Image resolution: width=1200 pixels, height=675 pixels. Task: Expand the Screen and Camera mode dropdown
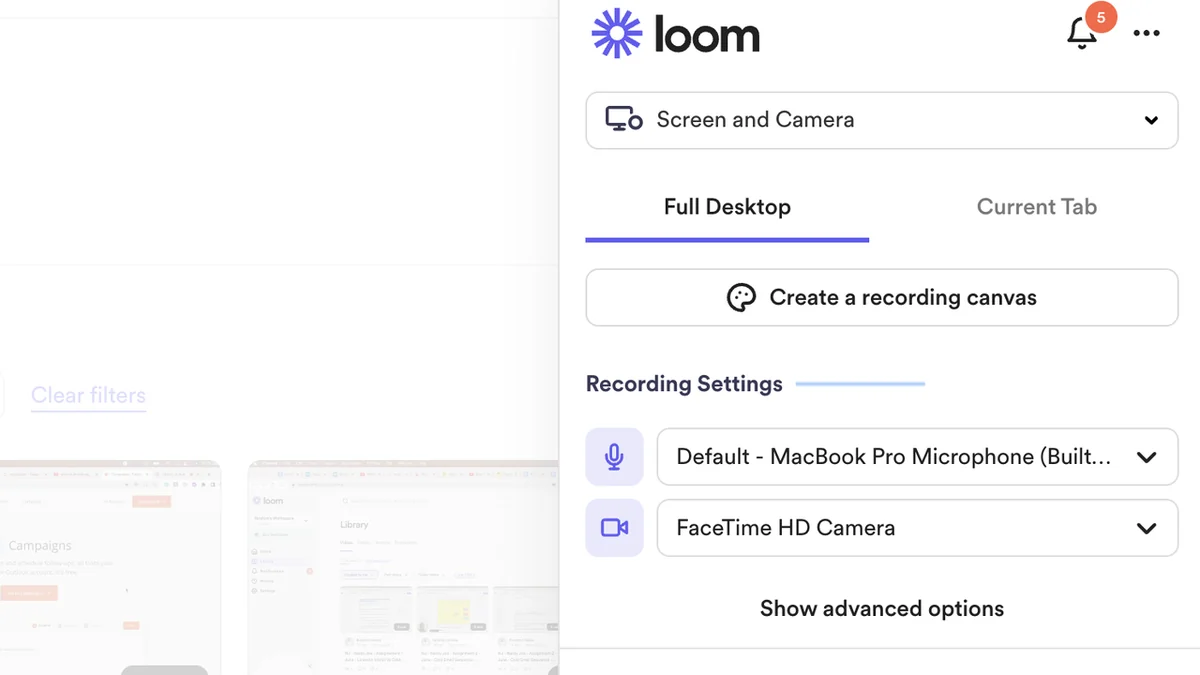[x=1151, y=120]
